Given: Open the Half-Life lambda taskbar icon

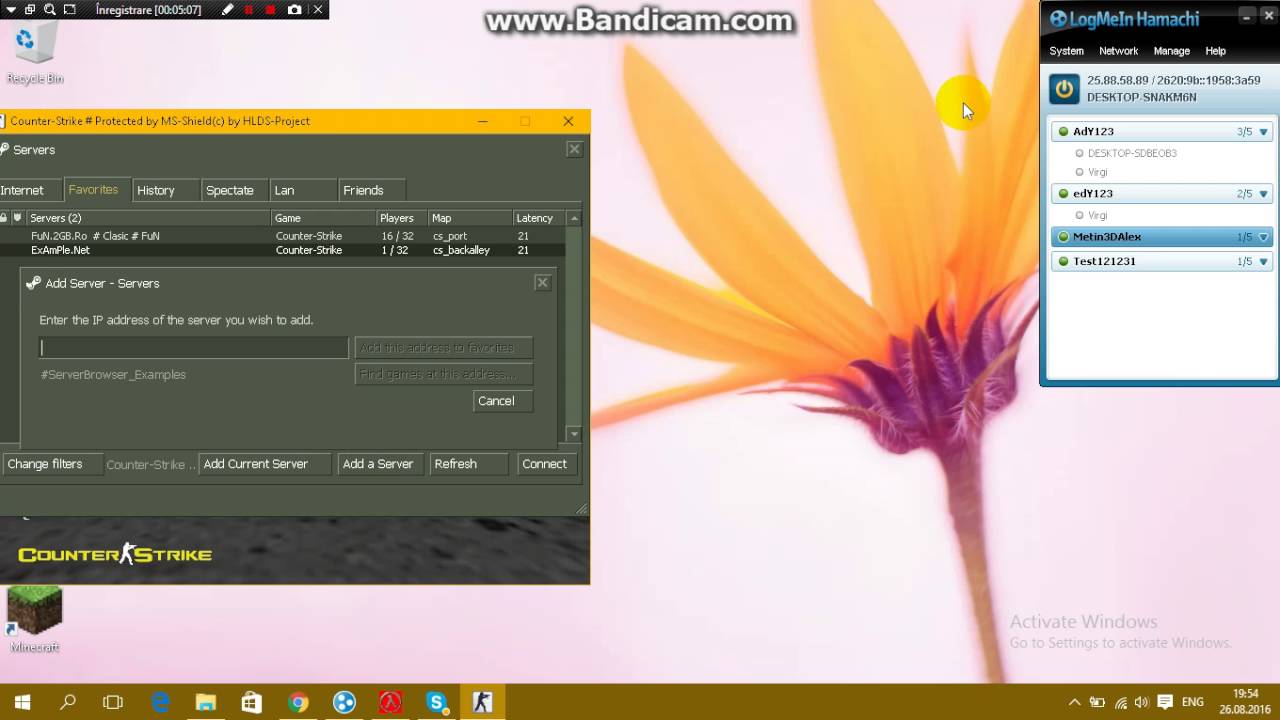Looking at the screenshot, I should click(390, 702).
